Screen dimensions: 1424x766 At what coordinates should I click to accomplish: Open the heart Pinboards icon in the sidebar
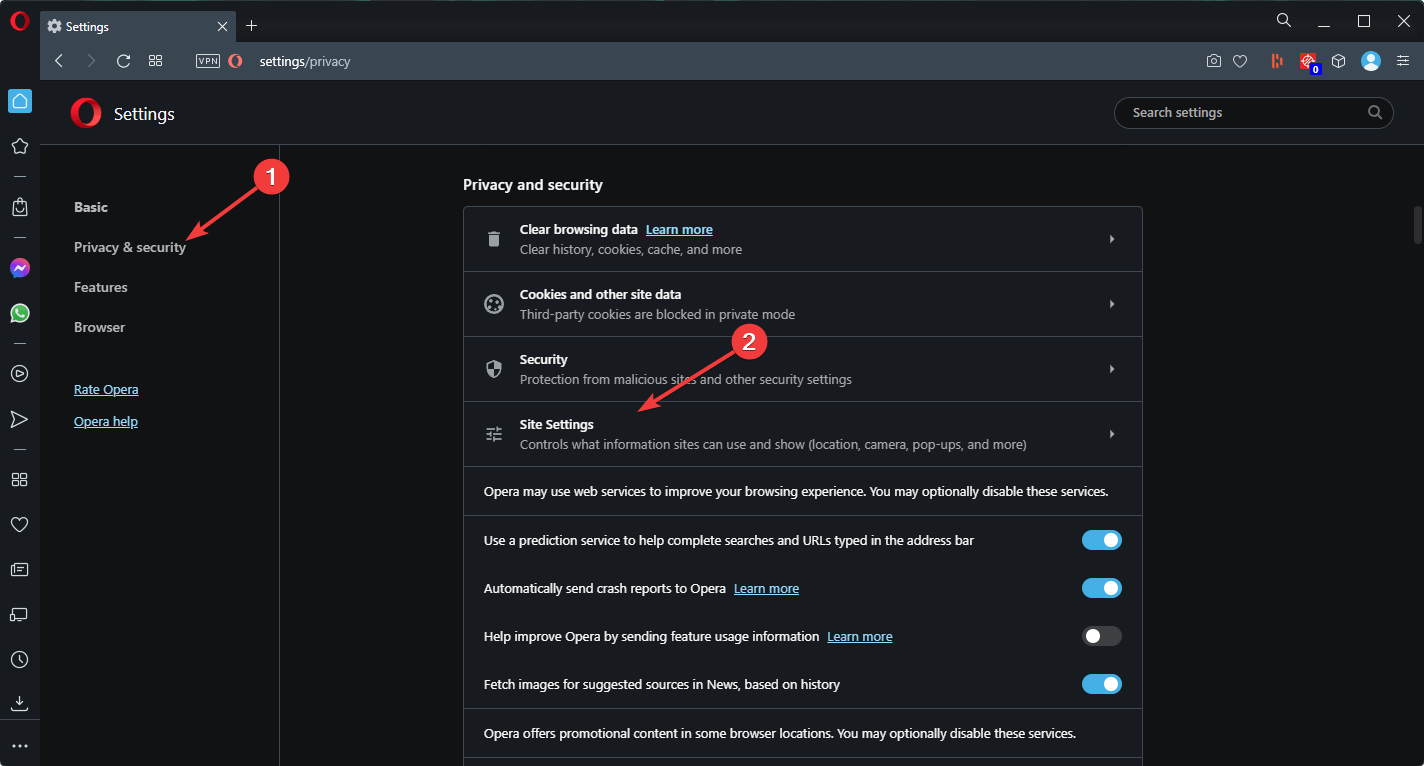click(x=20, y=524)
